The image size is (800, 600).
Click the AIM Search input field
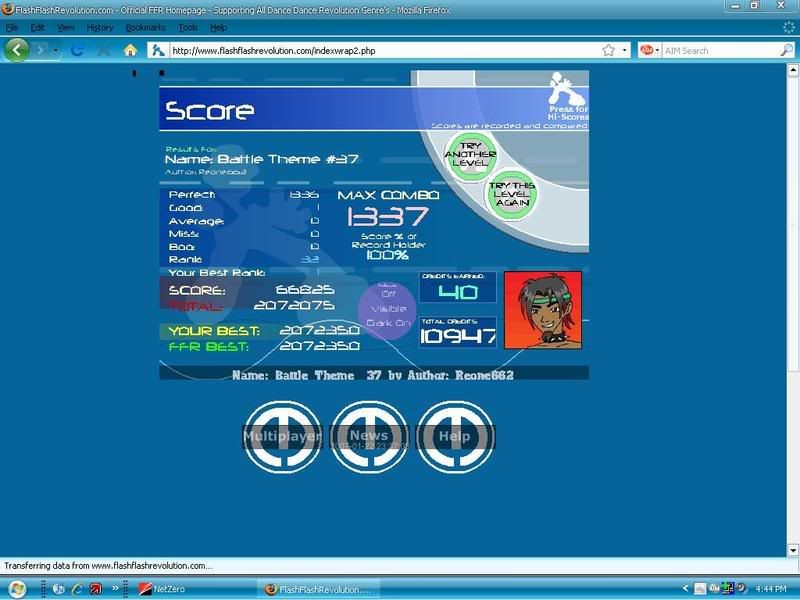[718, 50]
